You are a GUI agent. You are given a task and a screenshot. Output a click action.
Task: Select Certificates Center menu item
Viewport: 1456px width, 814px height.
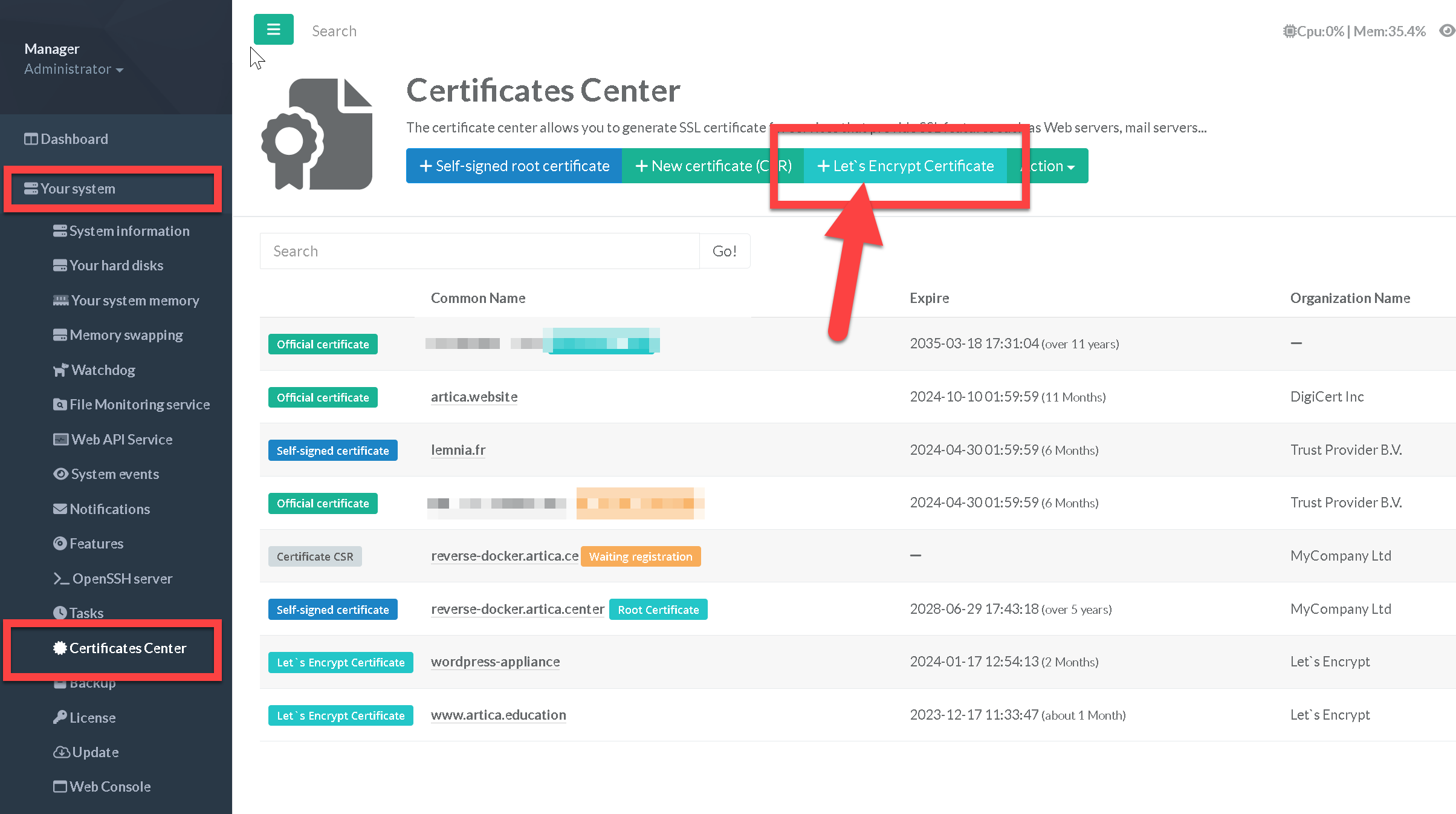tap(128, 648)
